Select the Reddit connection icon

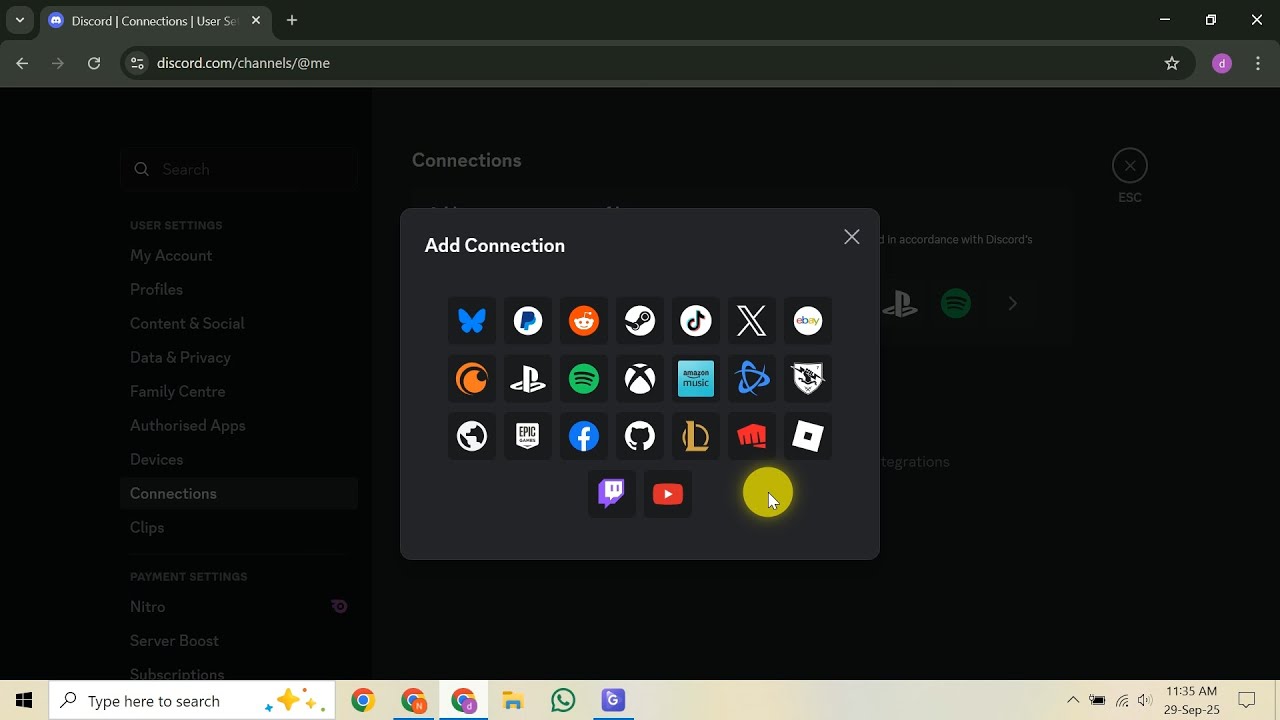(x=584, y=321)
